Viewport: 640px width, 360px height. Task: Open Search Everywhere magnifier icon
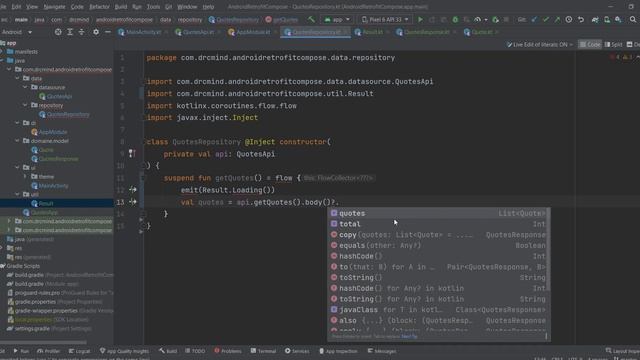(x=633, y=20)
